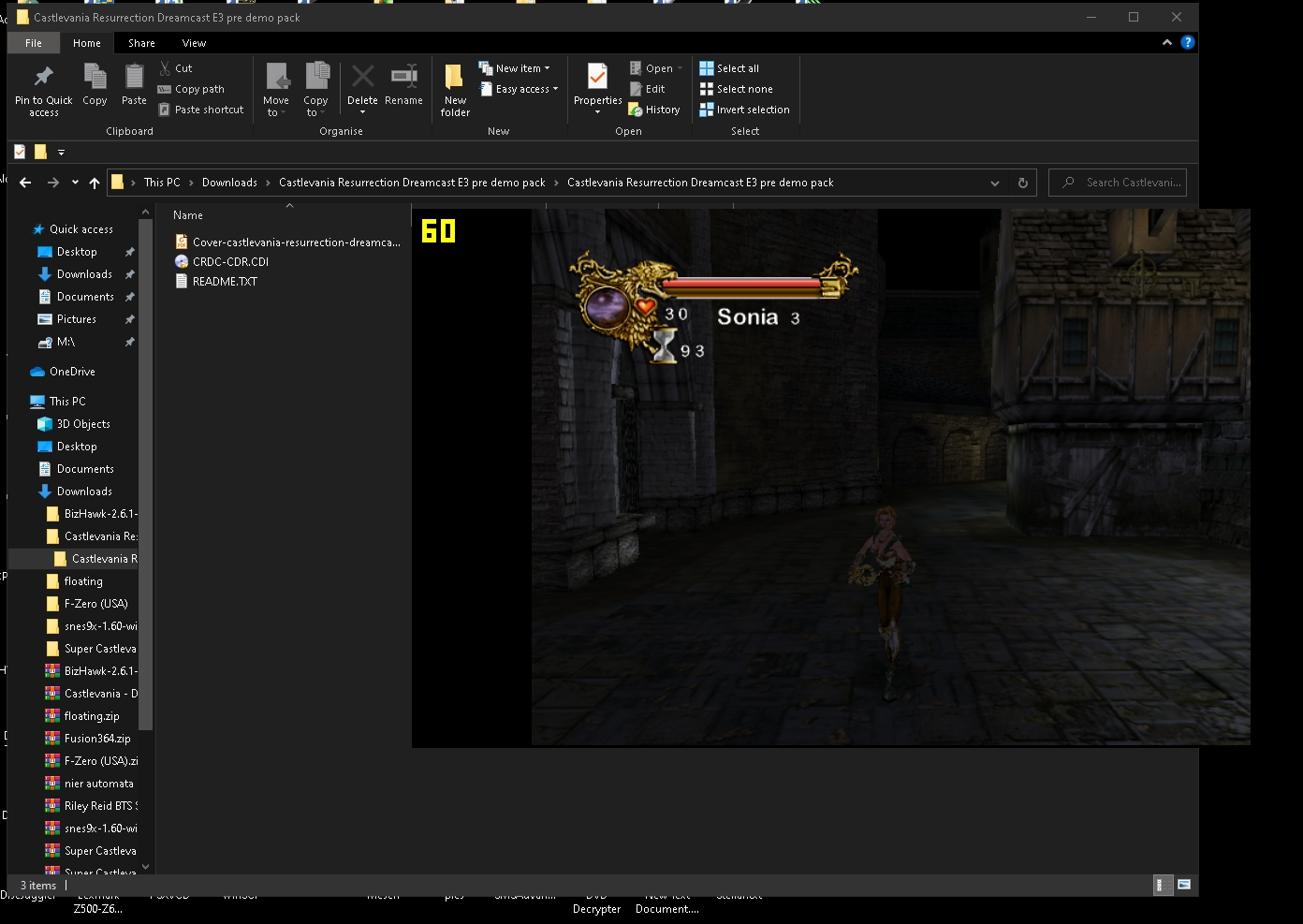The height and width of the screenshot is (924, 1303).
Task: Select the CRDC-CDR.CDI file
Action: coord(222,261)
